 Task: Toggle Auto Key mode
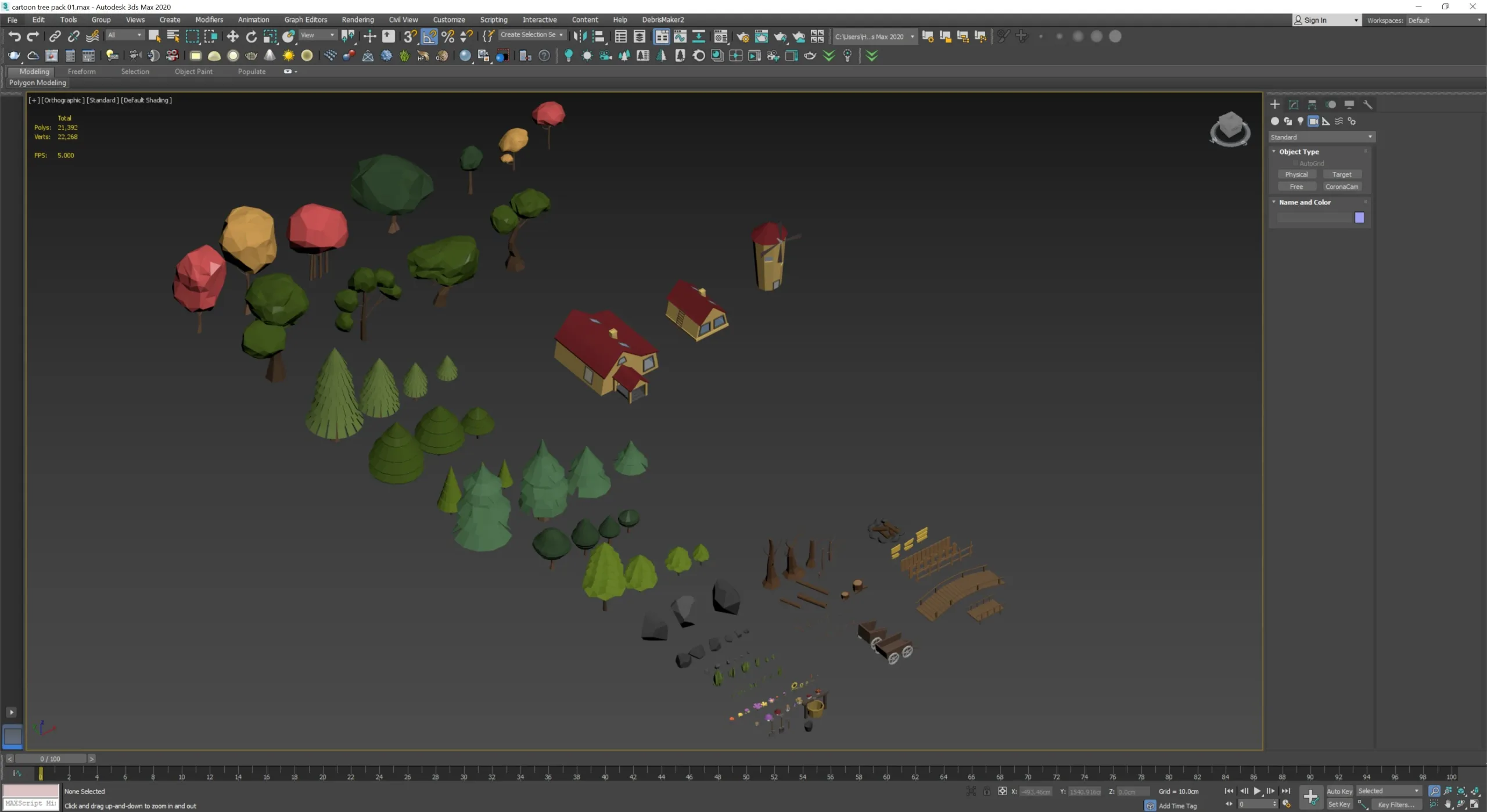[x=1339, y=791]
